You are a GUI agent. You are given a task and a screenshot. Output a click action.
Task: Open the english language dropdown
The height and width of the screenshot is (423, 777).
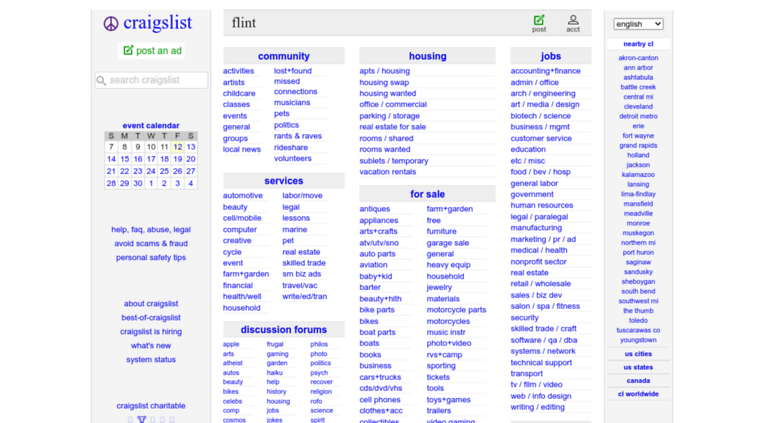tap(638, 24)
